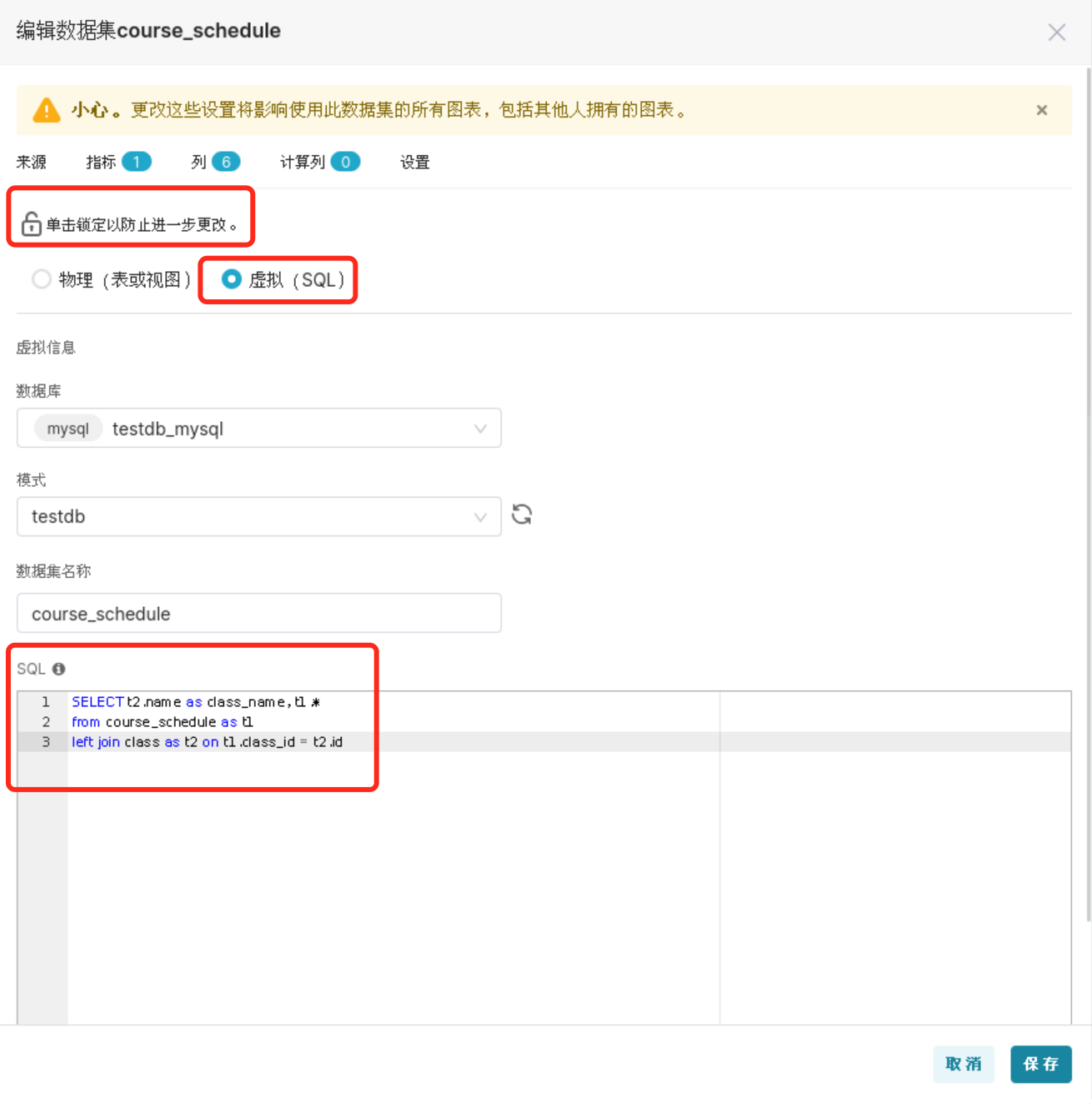
Task: Select the 物理（表或视图）radio option
Action: [x=112, y=279]
